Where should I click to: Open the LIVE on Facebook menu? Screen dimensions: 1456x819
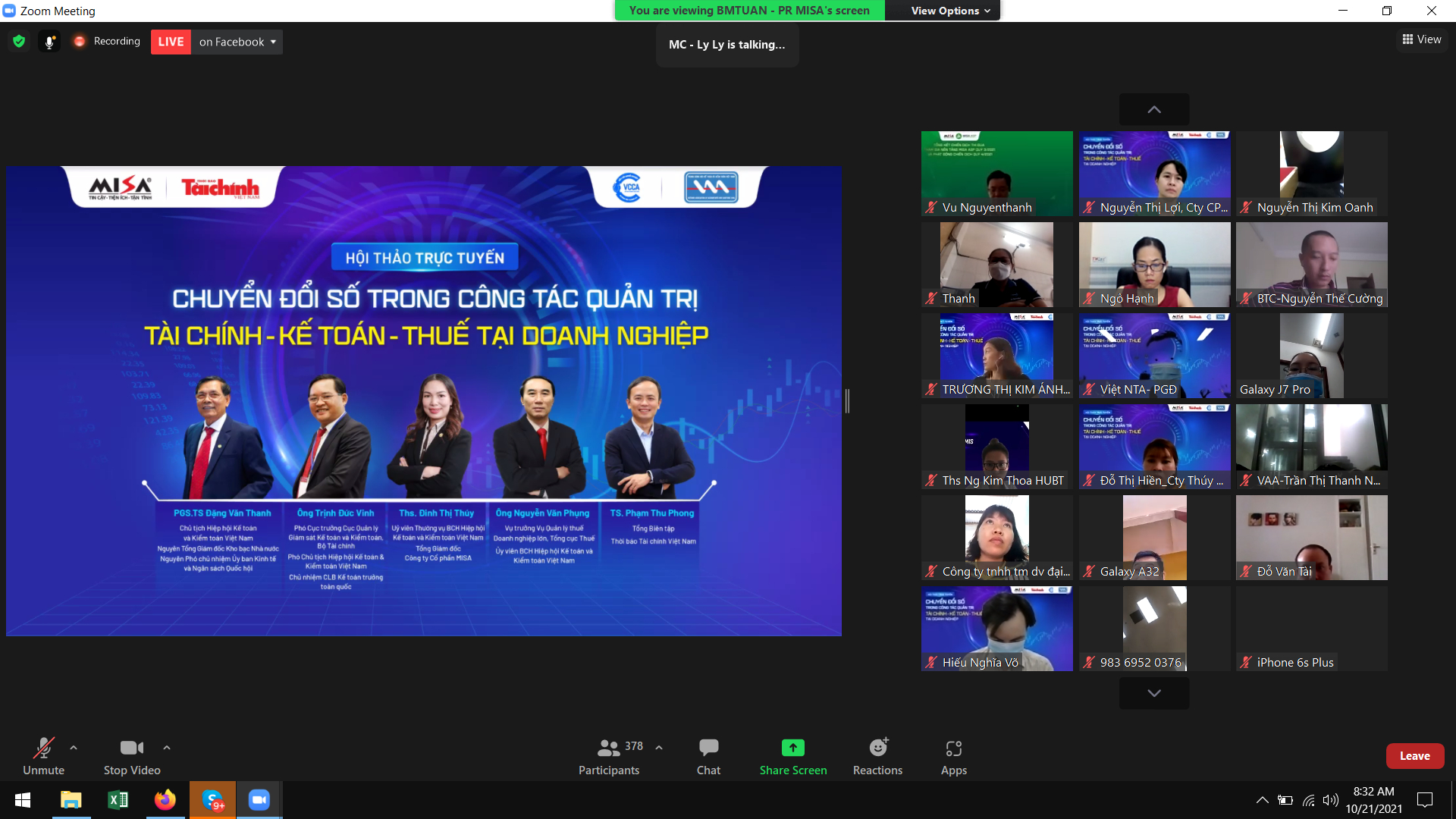point(237,42)
